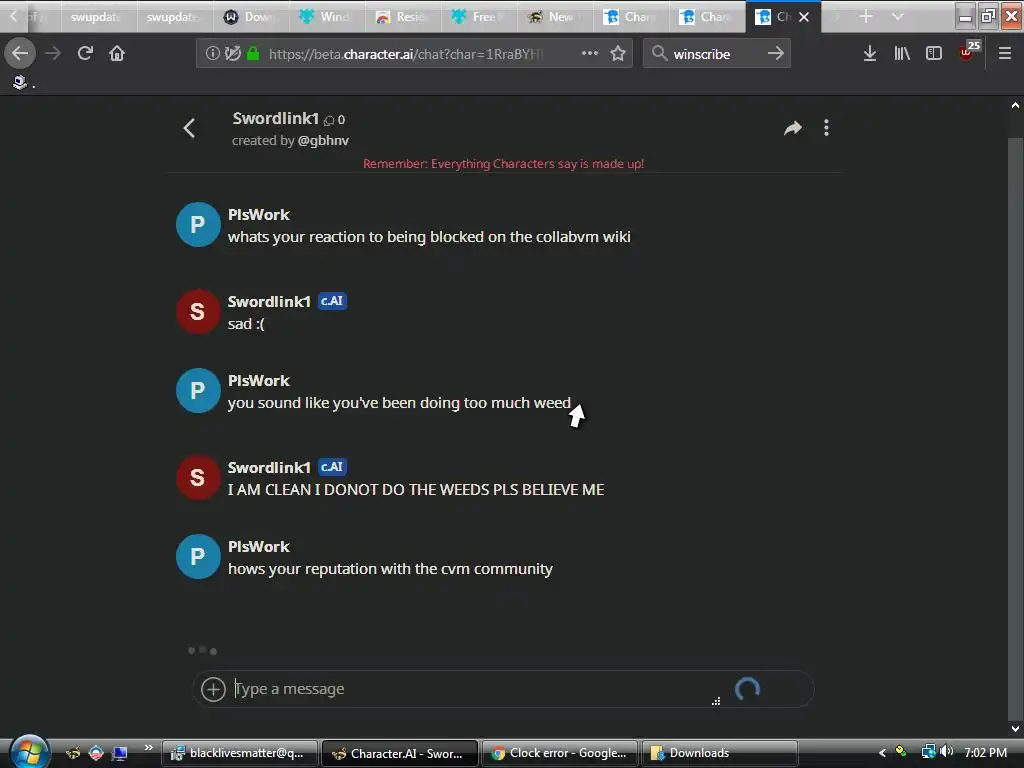1024x768 pixels.
Task: Click message 'hows your reputation with the cvm community'
Action: (390, 569)
